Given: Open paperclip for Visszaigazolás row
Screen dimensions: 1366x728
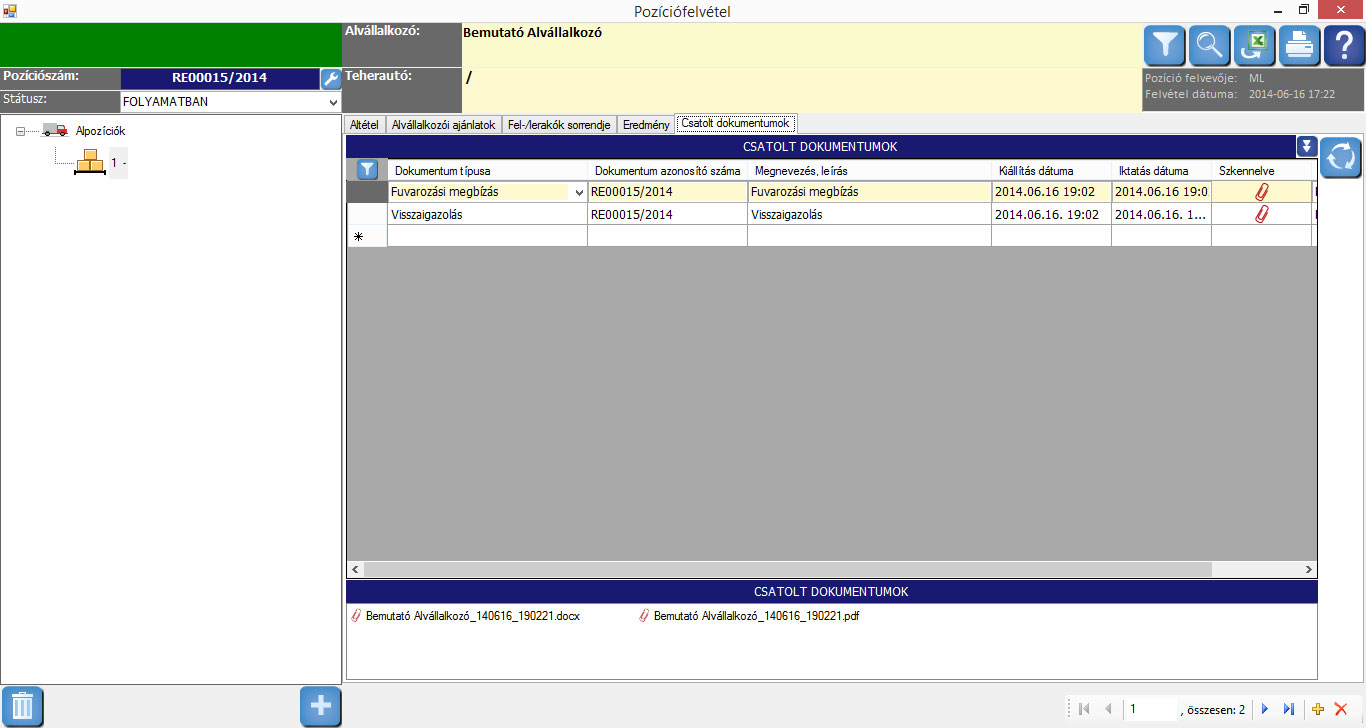Looking at the screenshot, I should (1261, 214).
